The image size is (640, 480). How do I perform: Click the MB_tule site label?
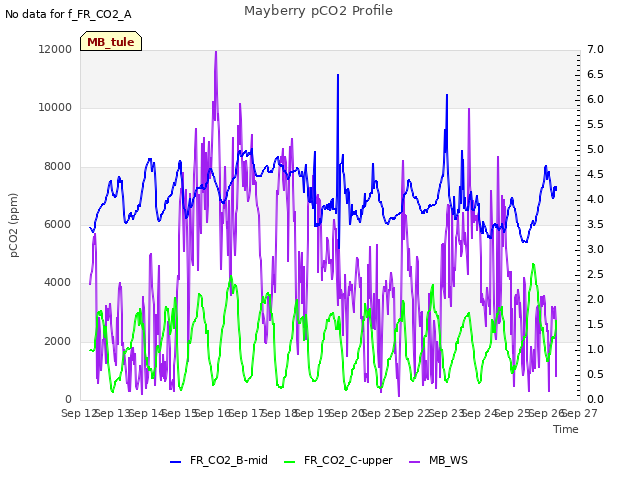click(x=111, y=42)
